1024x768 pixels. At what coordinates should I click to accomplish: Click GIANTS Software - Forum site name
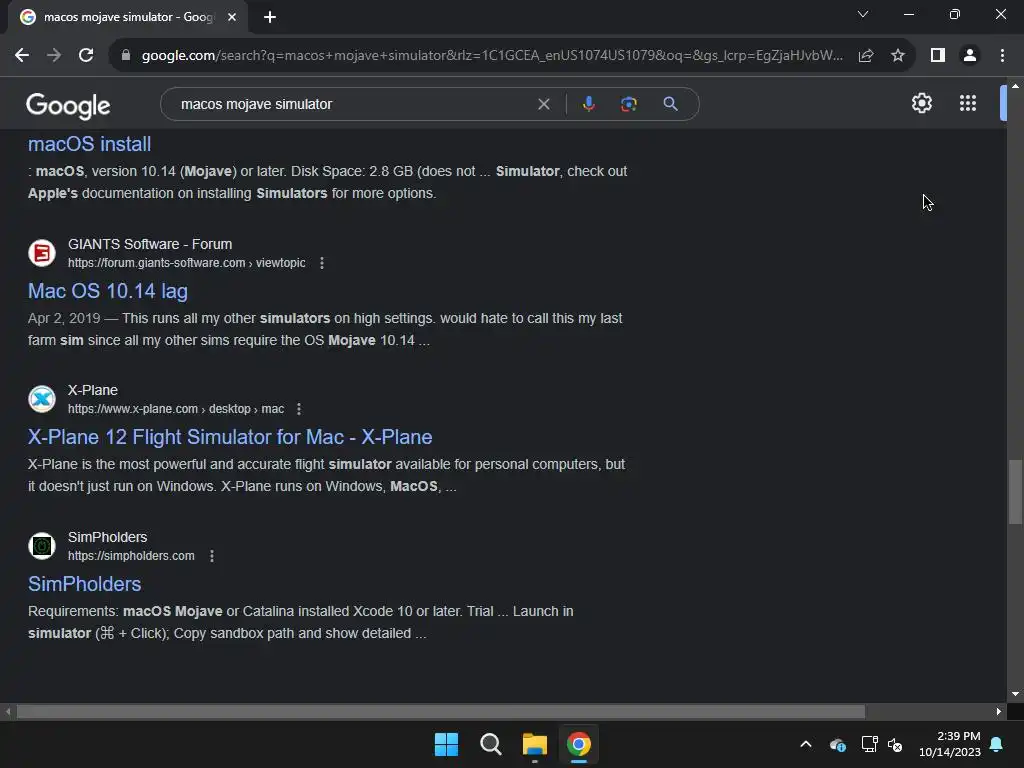pos(150,244)
